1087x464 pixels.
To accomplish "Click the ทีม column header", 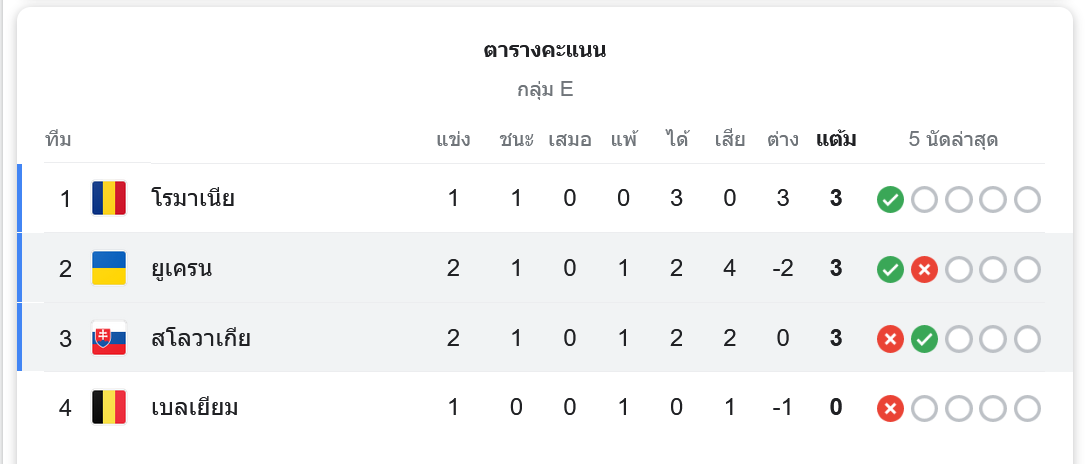I will click(58, 139).
